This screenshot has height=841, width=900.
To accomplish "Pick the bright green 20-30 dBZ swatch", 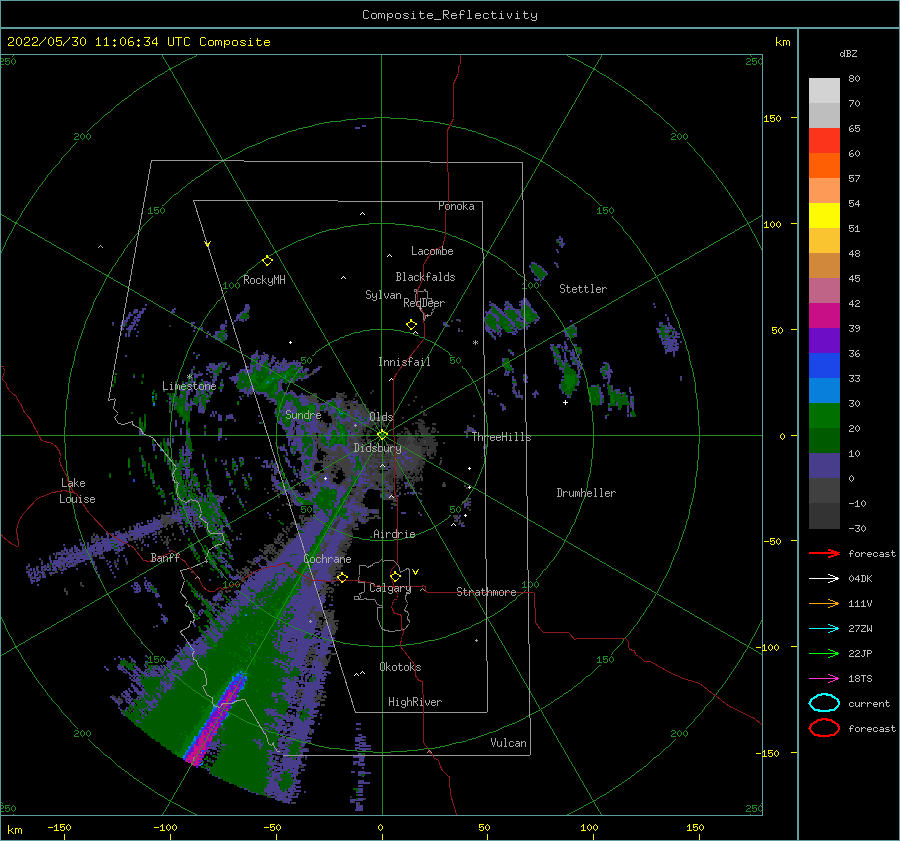I will click(x=824, y=416).
